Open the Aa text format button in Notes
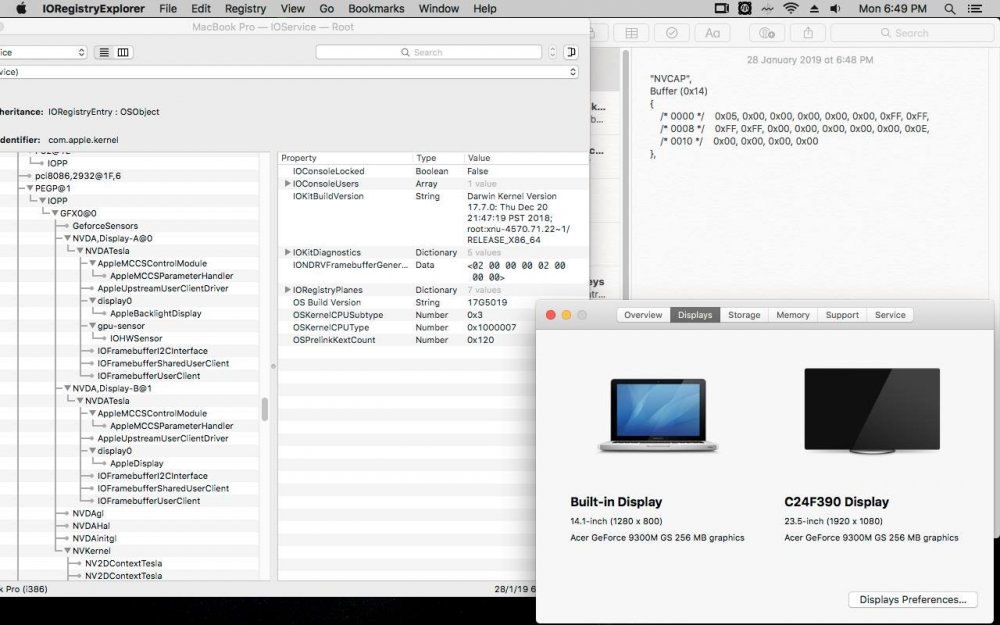This screenshot has height=625, width=1000. pos(712,33)
